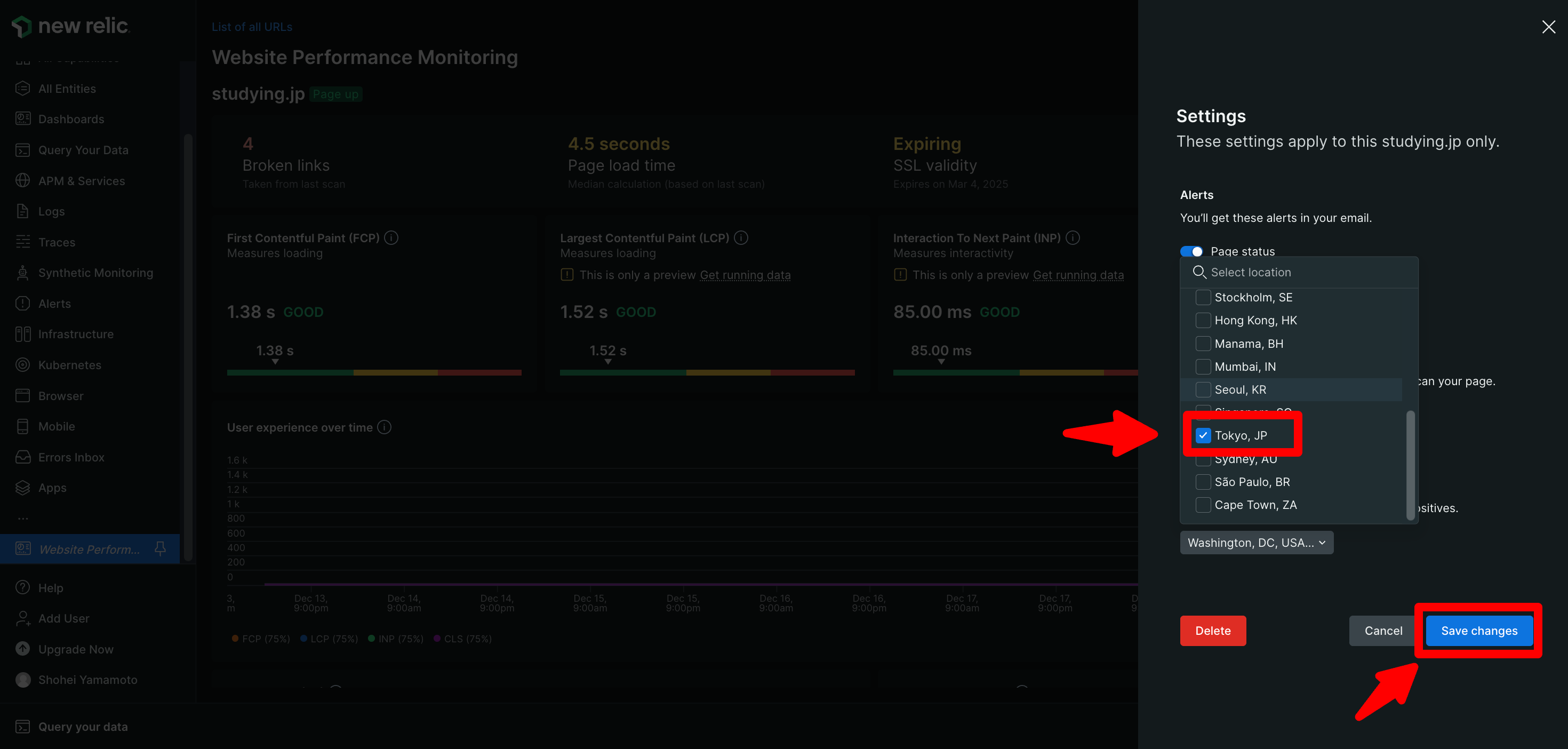Close the Settings panel with X

point(1548,27)
